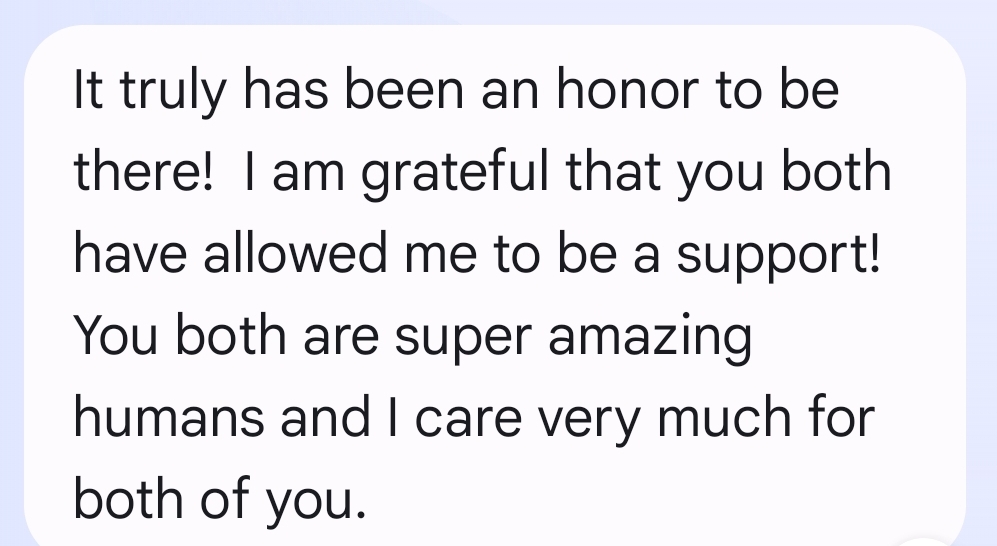Tap the word "there!" in the message
The image size is (997, 546).
point(143,174)
